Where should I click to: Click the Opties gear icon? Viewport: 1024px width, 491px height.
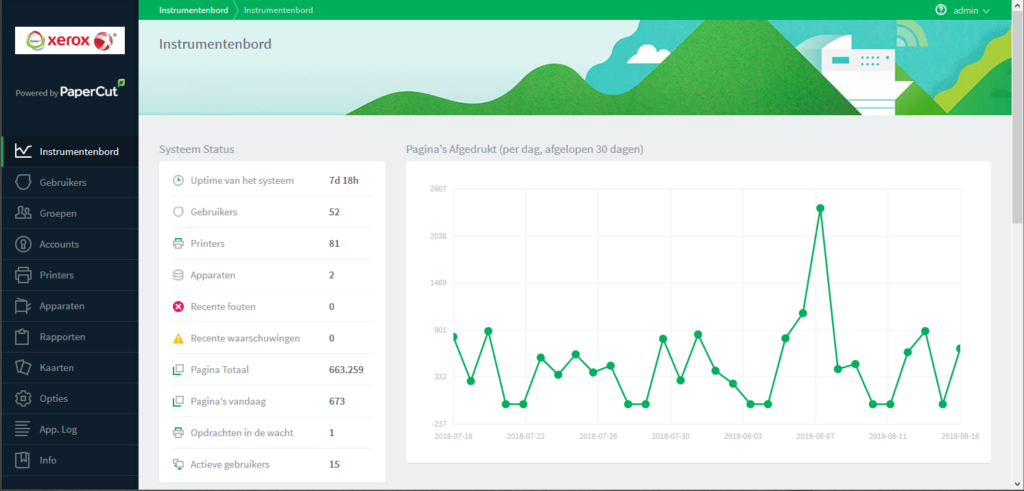point(24,398)
